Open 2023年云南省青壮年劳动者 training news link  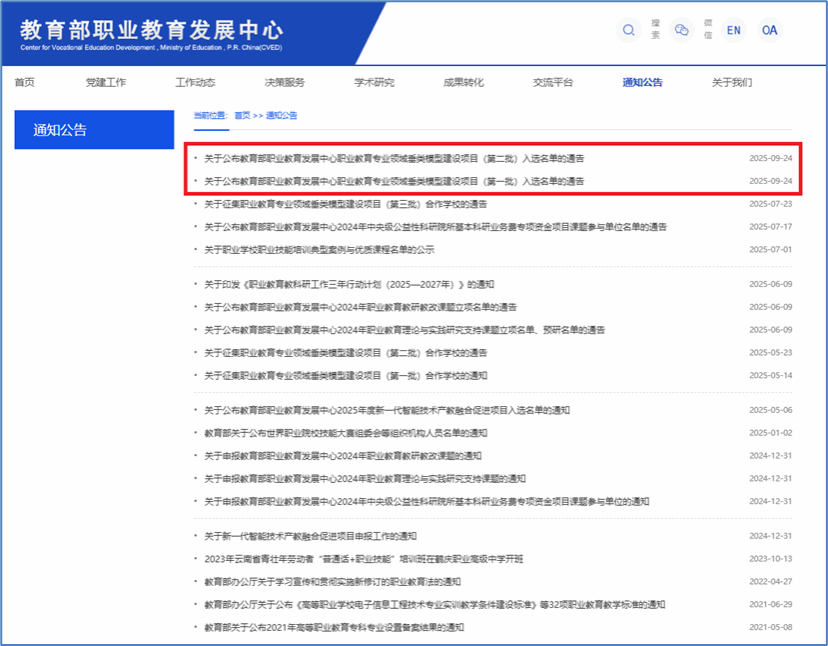click(x=363, y=559)
